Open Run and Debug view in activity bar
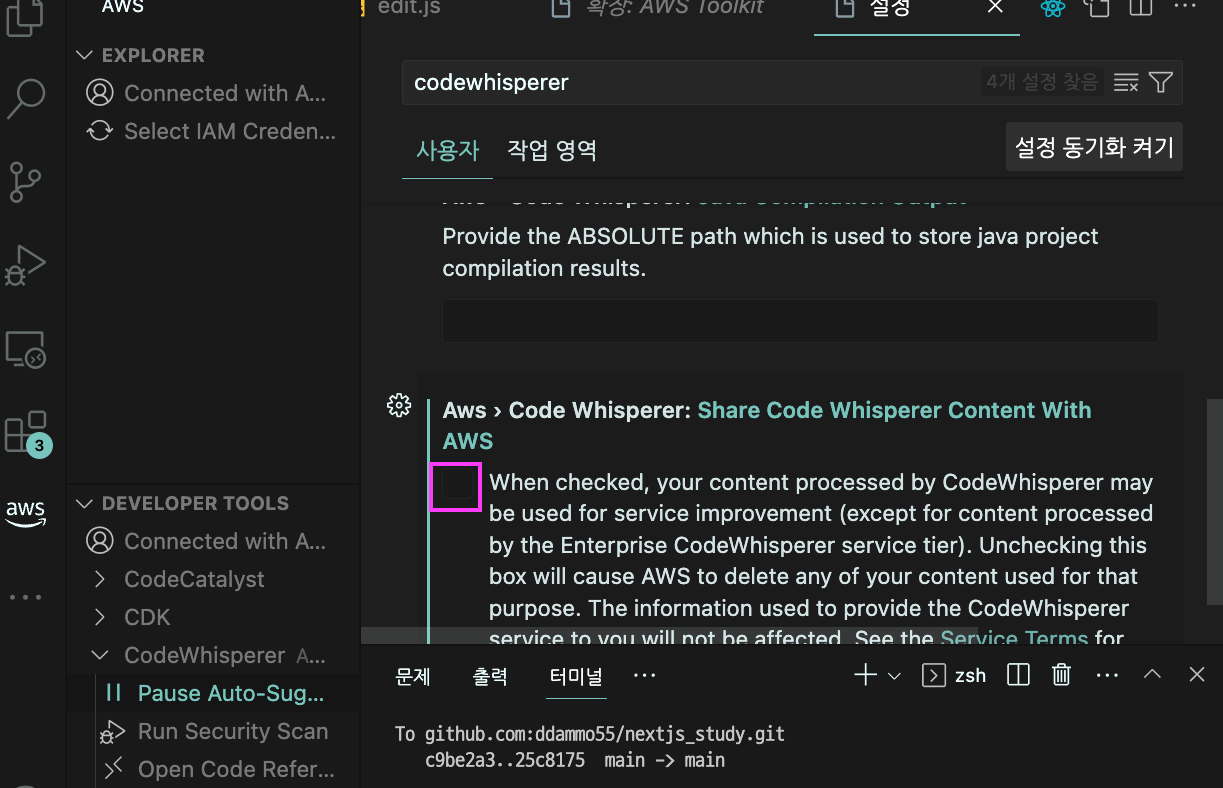 [25, 265]
